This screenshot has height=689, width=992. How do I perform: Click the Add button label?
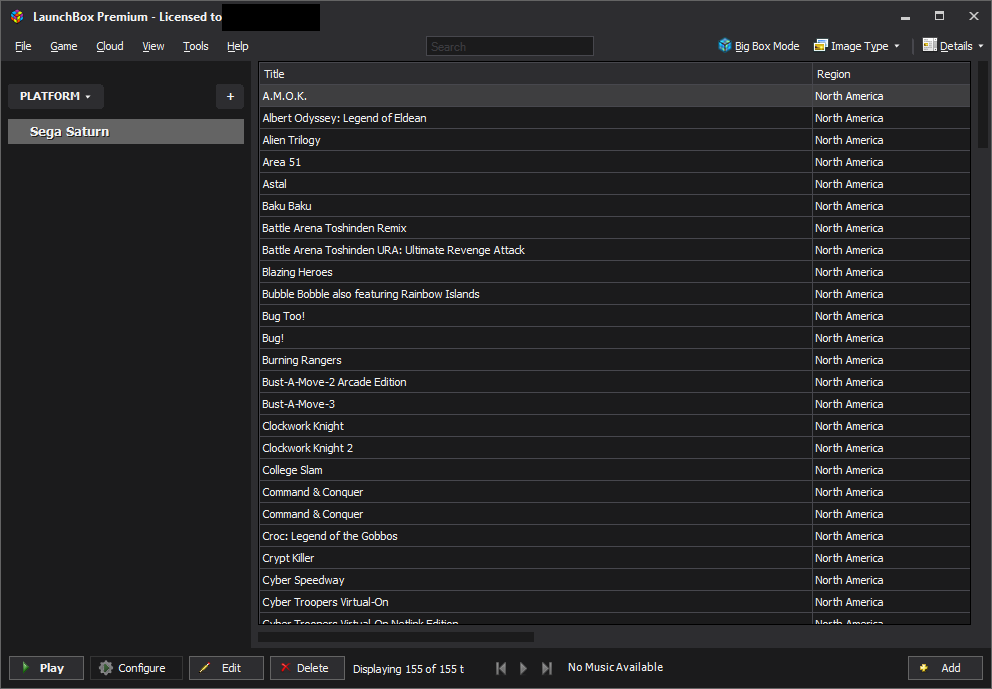click(x=950, y=668)
